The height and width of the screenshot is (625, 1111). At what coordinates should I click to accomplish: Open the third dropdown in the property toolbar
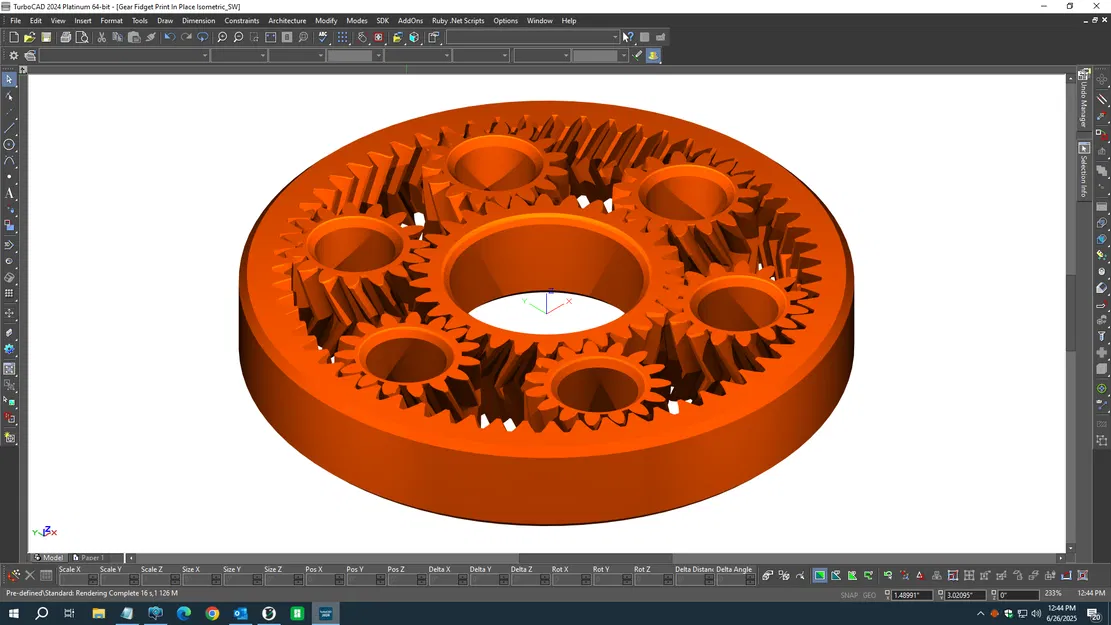(x=297, y=55)
